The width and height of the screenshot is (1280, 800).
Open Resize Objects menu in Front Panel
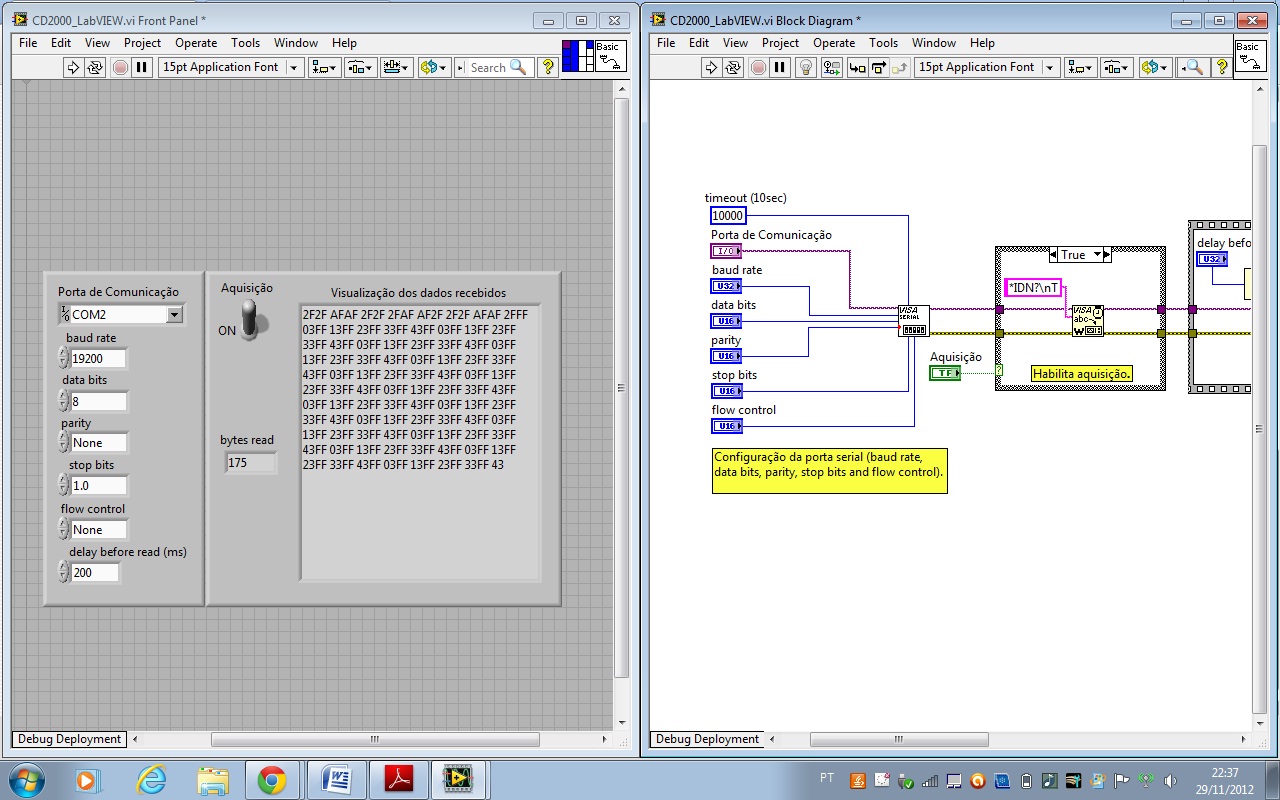(x=396, y=67)
